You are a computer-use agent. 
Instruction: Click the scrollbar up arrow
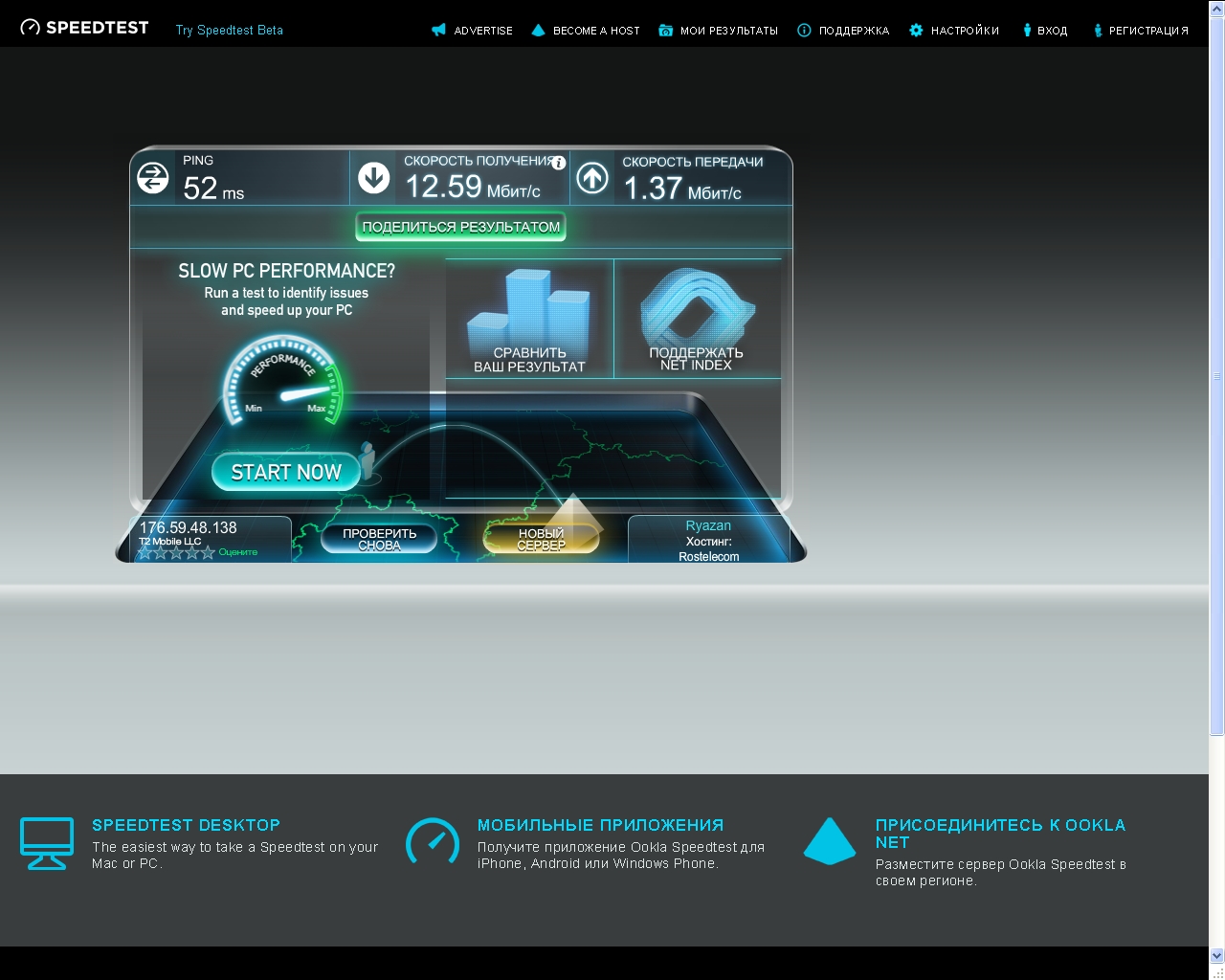(1216, 8)
